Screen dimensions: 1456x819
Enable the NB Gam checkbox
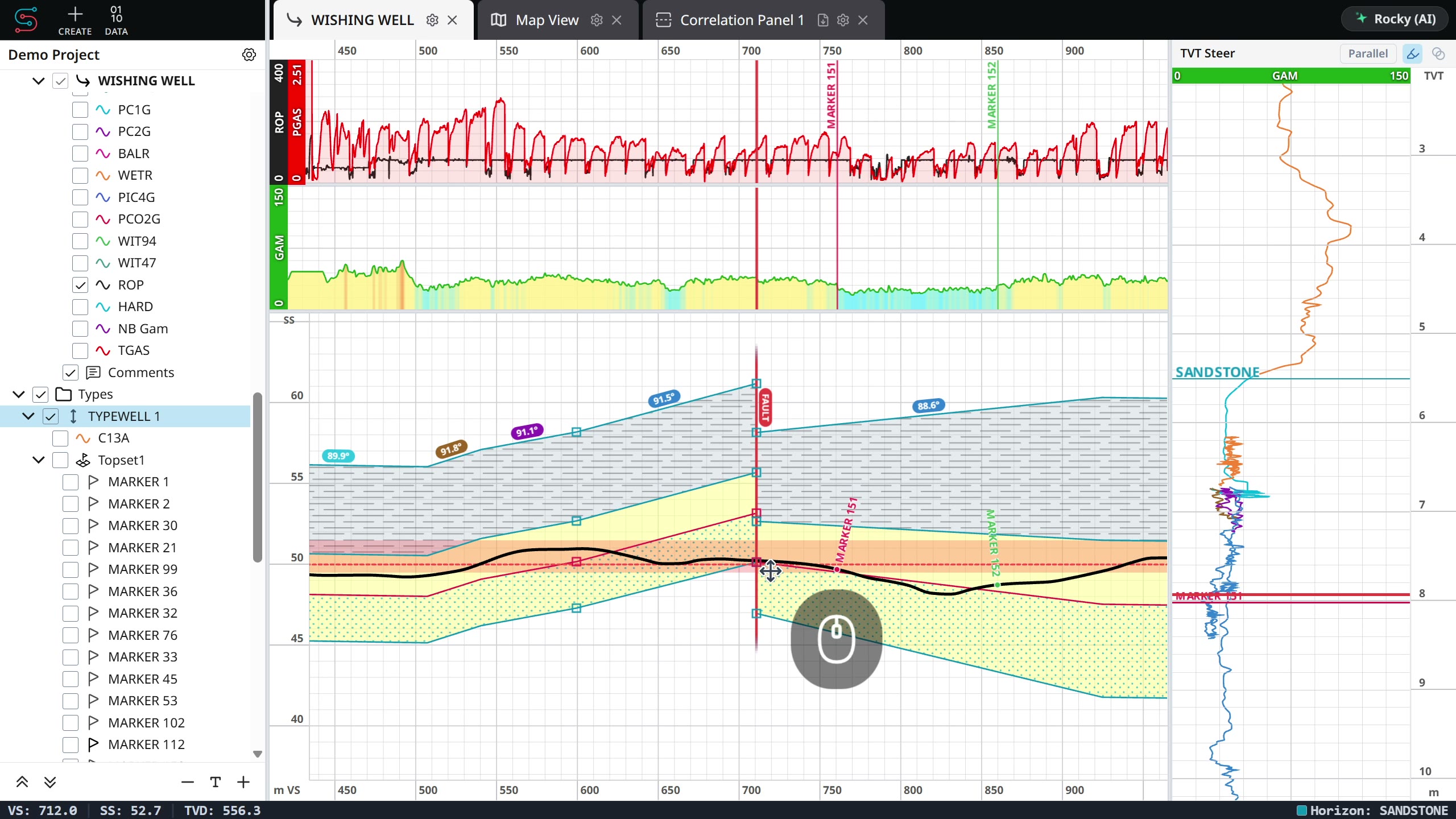click(80, 329)
